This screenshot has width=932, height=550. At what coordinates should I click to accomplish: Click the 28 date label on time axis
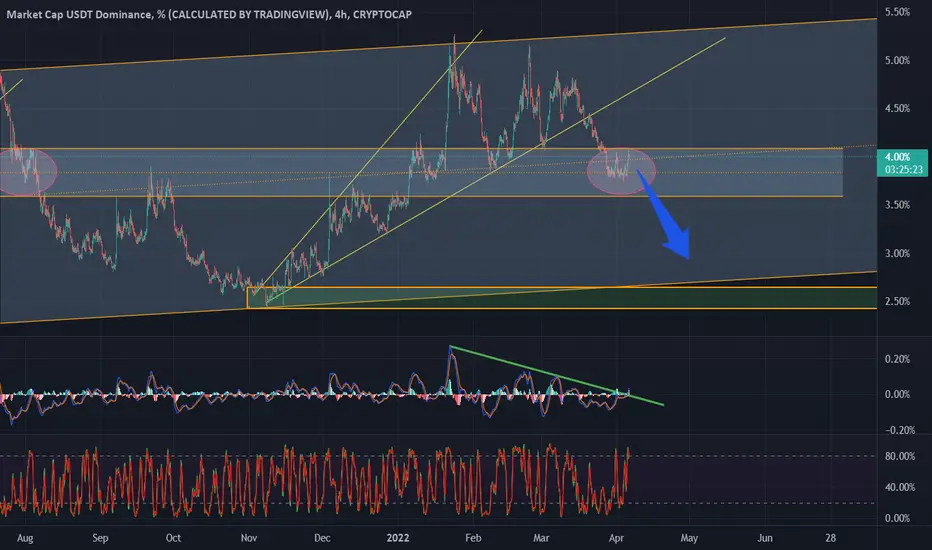(830, 538)
